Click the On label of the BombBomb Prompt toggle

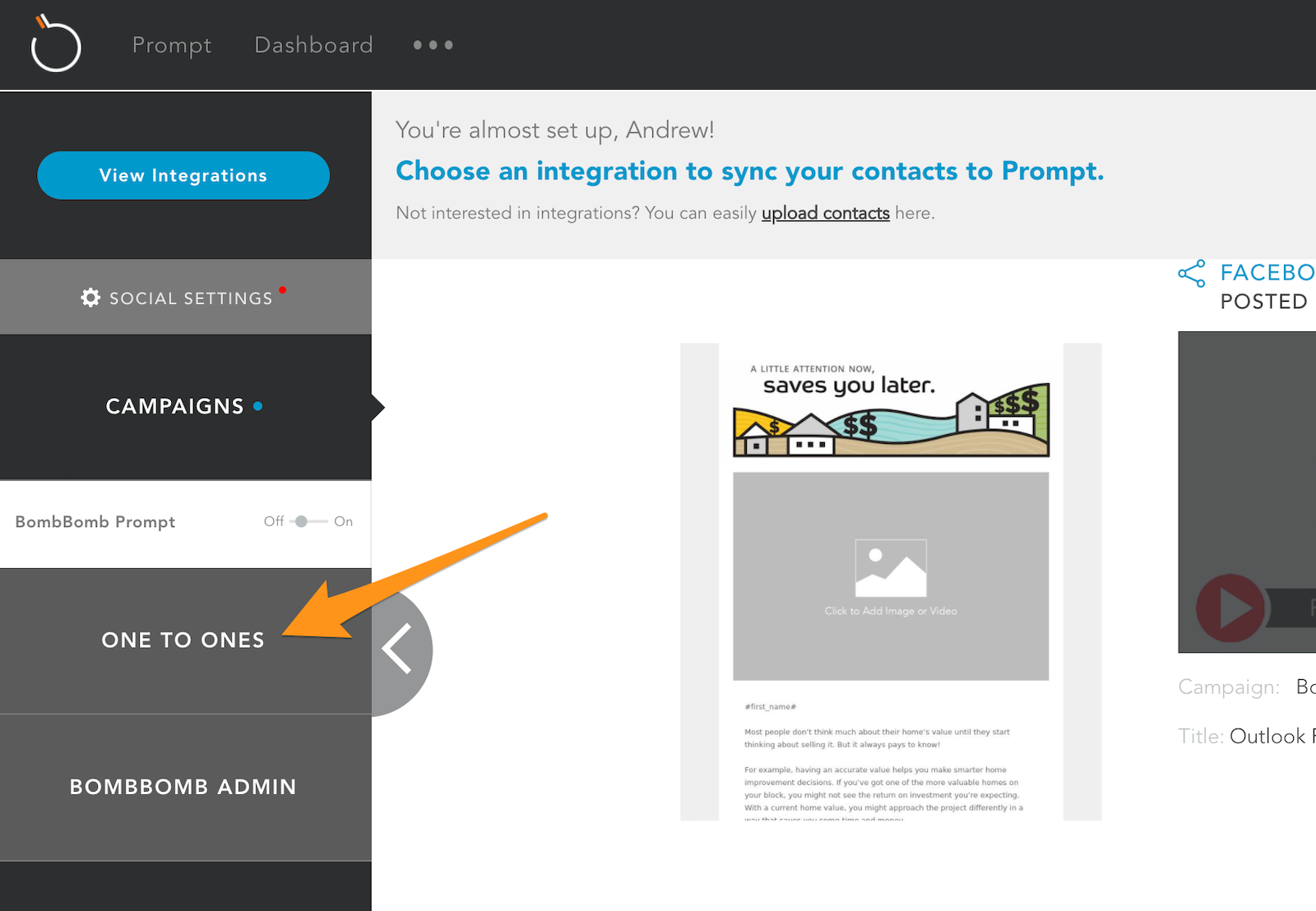tap(343, 521)
